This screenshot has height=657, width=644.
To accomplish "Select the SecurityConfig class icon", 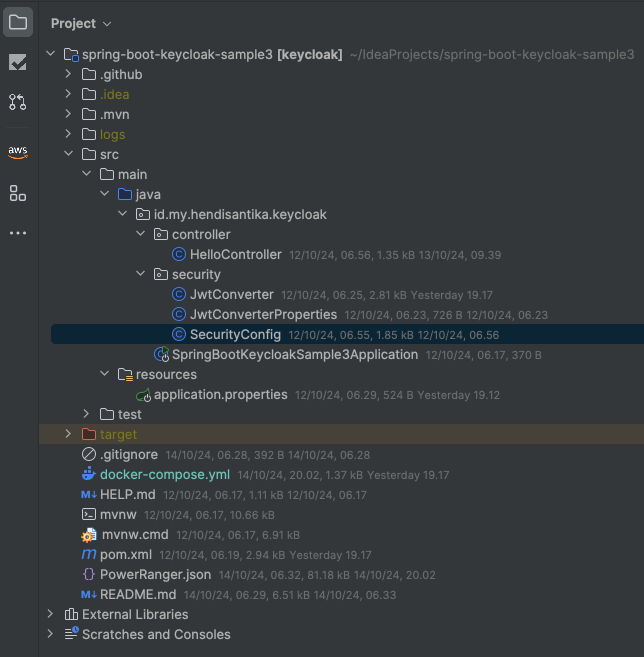I will coord(179,334).
